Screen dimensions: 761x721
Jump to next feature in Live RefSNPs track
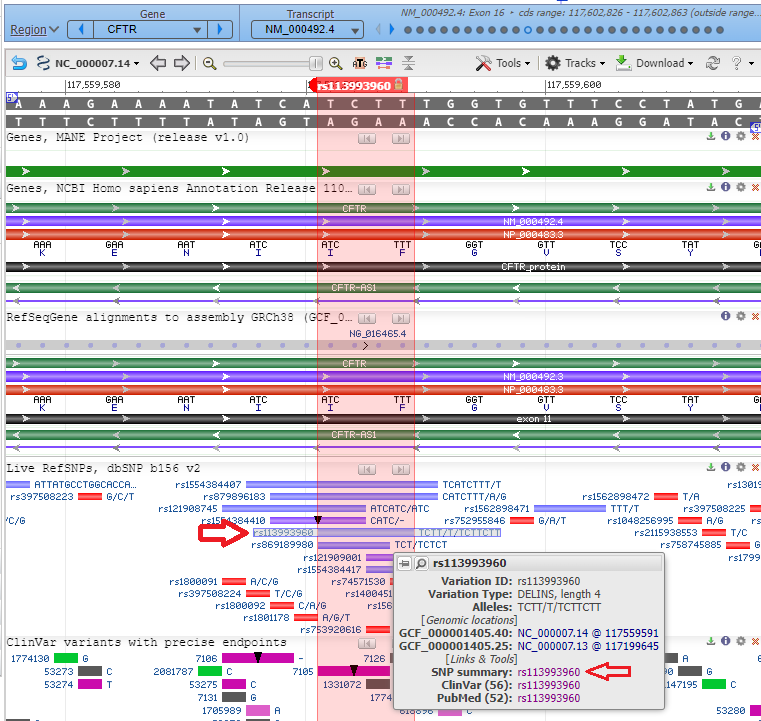point(401,469)
